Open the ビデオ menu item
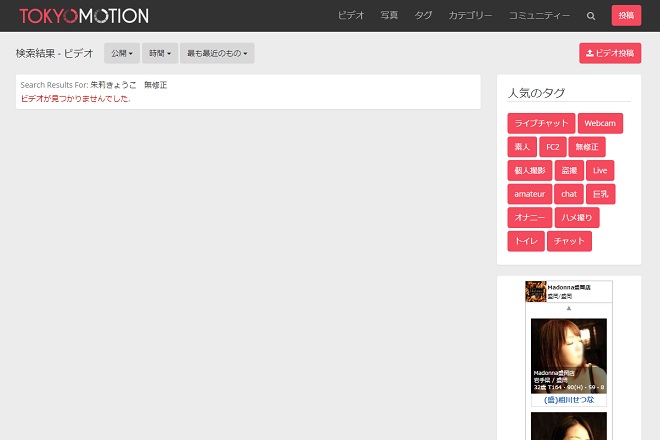The width and height of the screenshot is (660, 440). 351,16
